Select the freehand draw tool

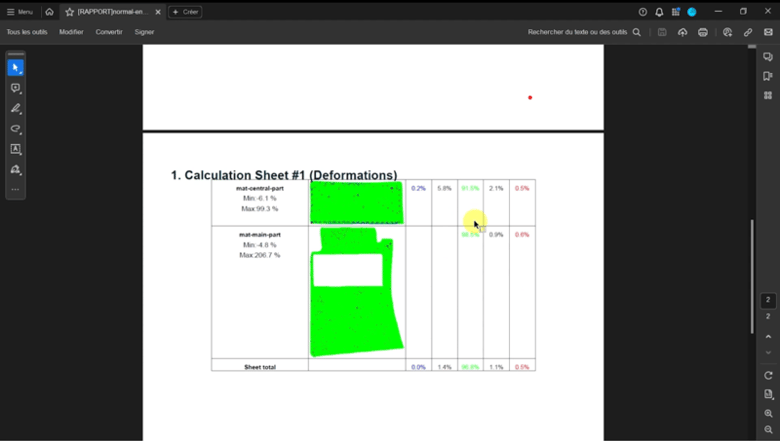point(15,129)
